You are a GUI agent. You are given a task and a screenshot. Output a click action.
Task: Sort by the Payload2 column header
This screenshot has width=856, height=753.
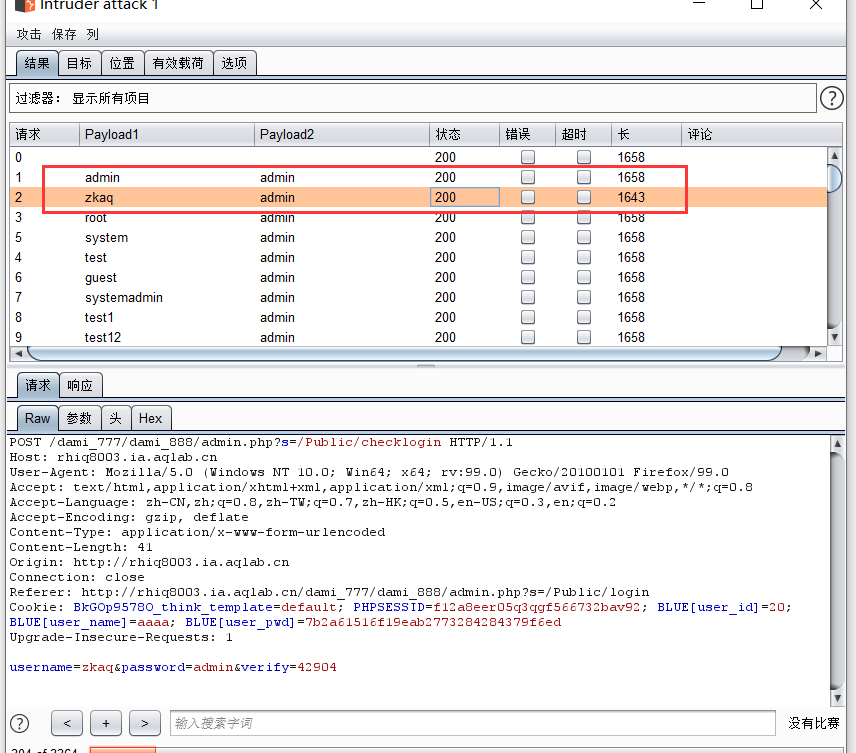pyautogui.click(x=342, y=134)
